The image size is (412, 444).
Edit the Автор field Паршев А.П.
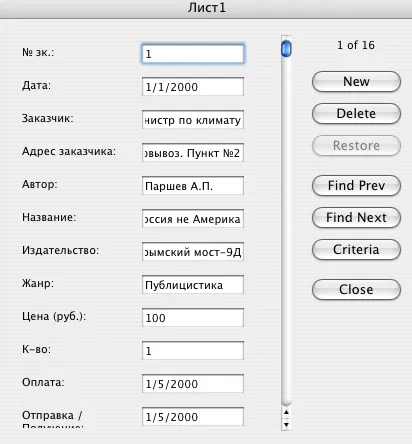tap(193, 186)
